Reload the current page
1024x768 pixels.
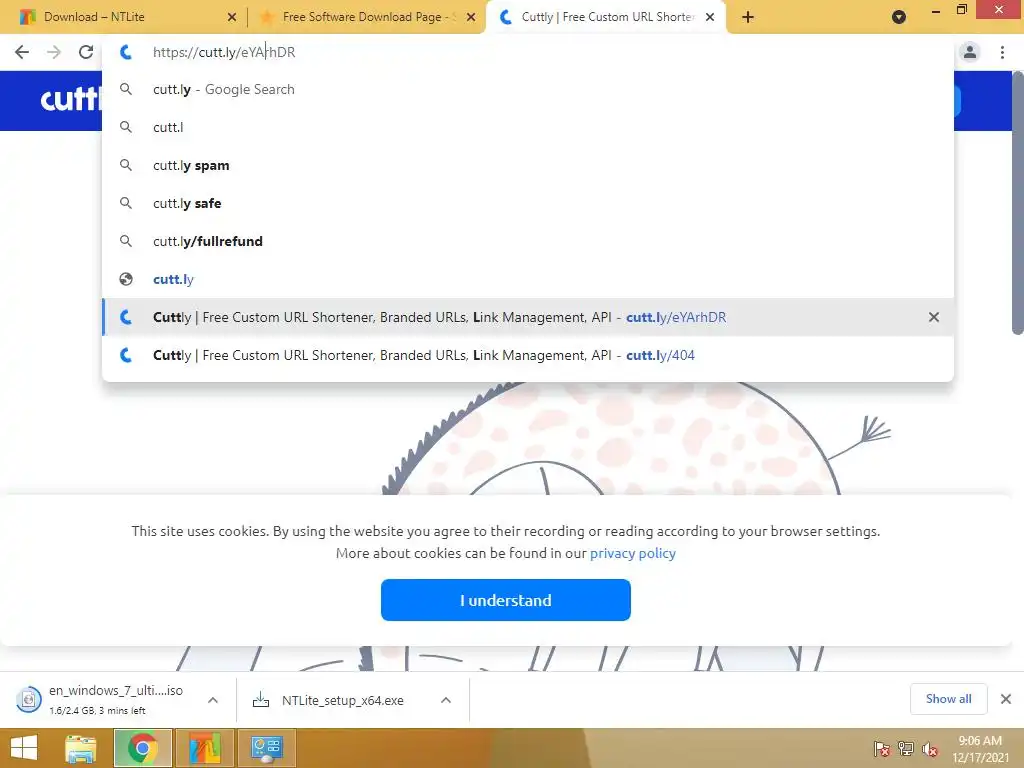click(86, 52)
